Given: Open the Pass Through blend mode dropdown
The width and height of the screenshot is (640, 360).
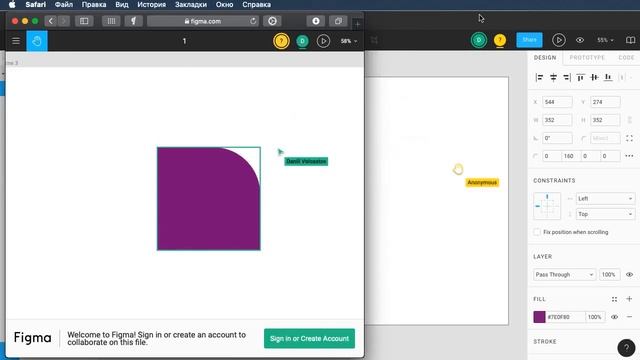Looking at the screenshot, I should [564, 274].
